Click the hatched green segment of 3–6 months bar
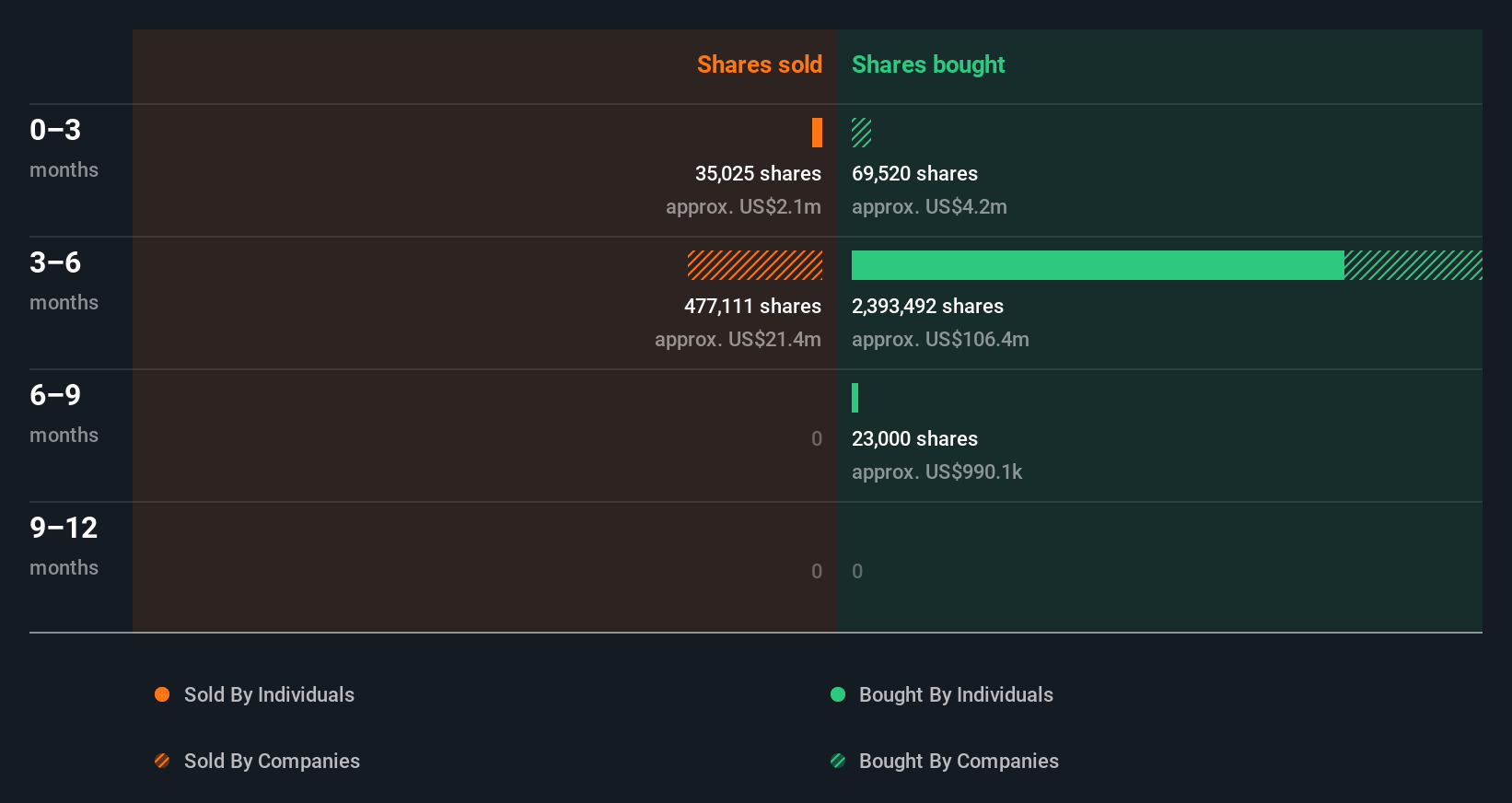Screen dimensions: 1512x803 click(1413, 265)
